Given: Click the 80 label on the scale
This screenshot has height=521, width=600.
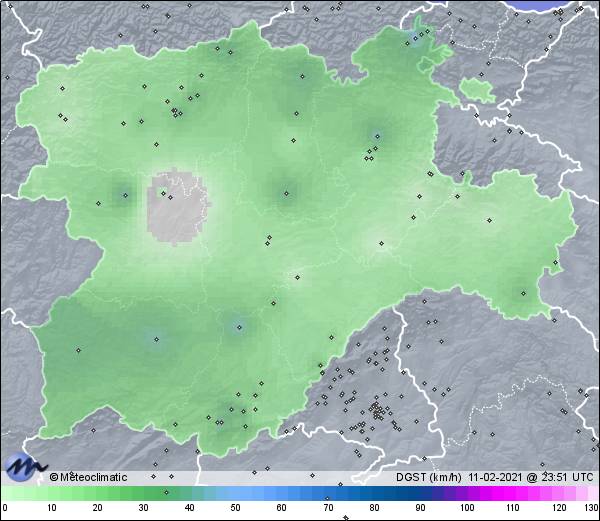Looking at the screenshot, I should 374,508.
